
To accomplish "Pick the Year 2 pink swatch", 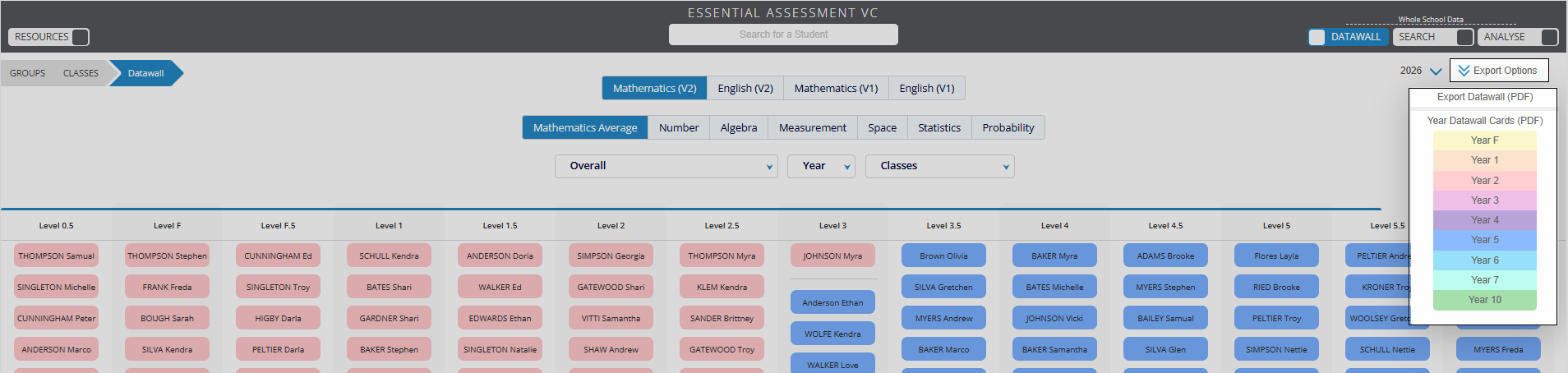I will pyautogui.click(x=1484, y=181).
